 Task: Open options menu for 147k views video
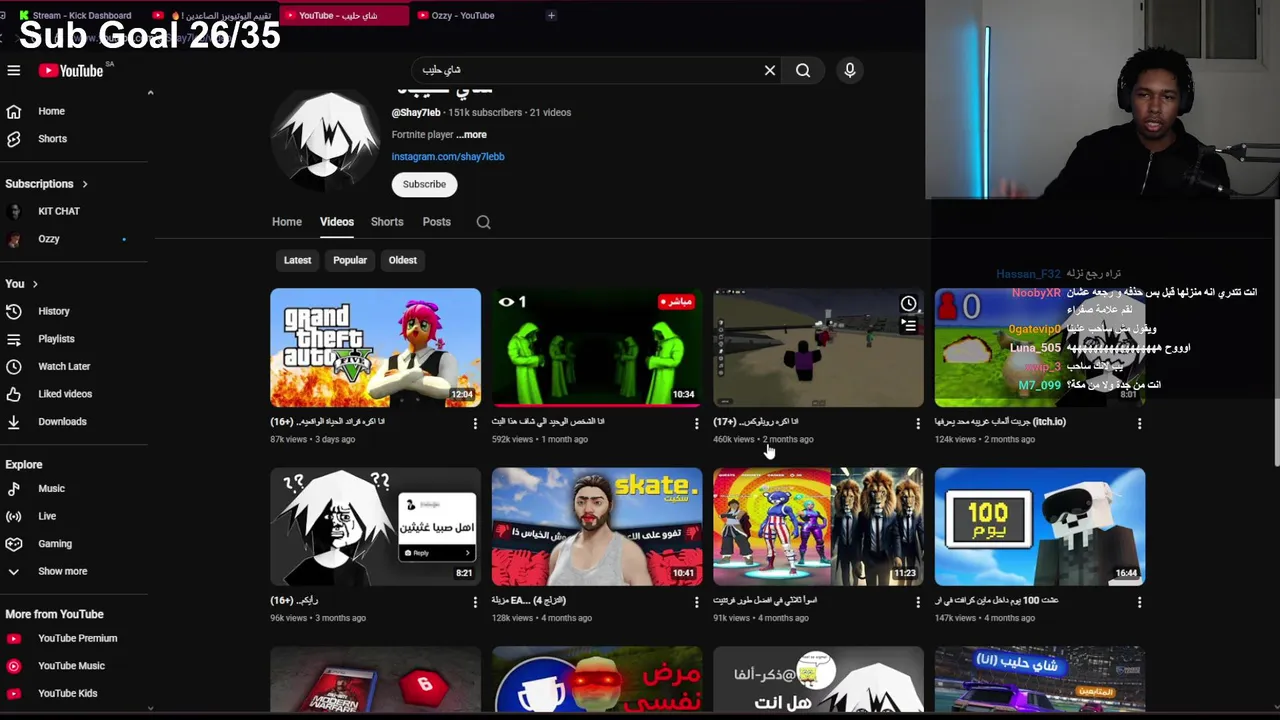[x=1140, y=603]
